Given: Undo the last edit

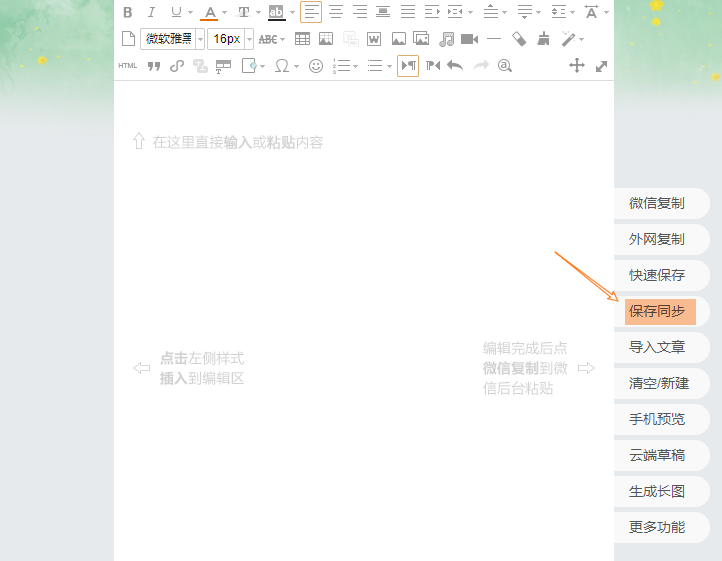Looking at the screenshot, I should [455, 66].
